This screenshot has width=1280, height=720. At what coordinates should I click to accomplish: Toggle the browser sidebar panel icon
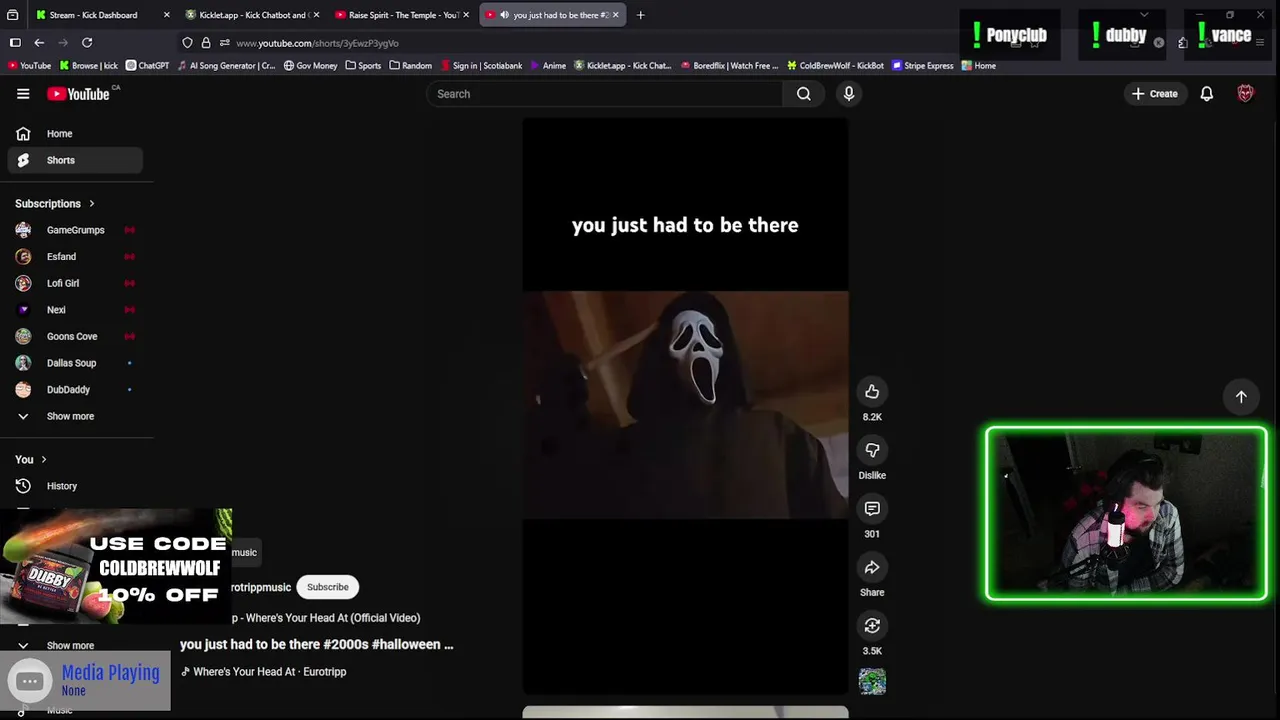(15, 43)
